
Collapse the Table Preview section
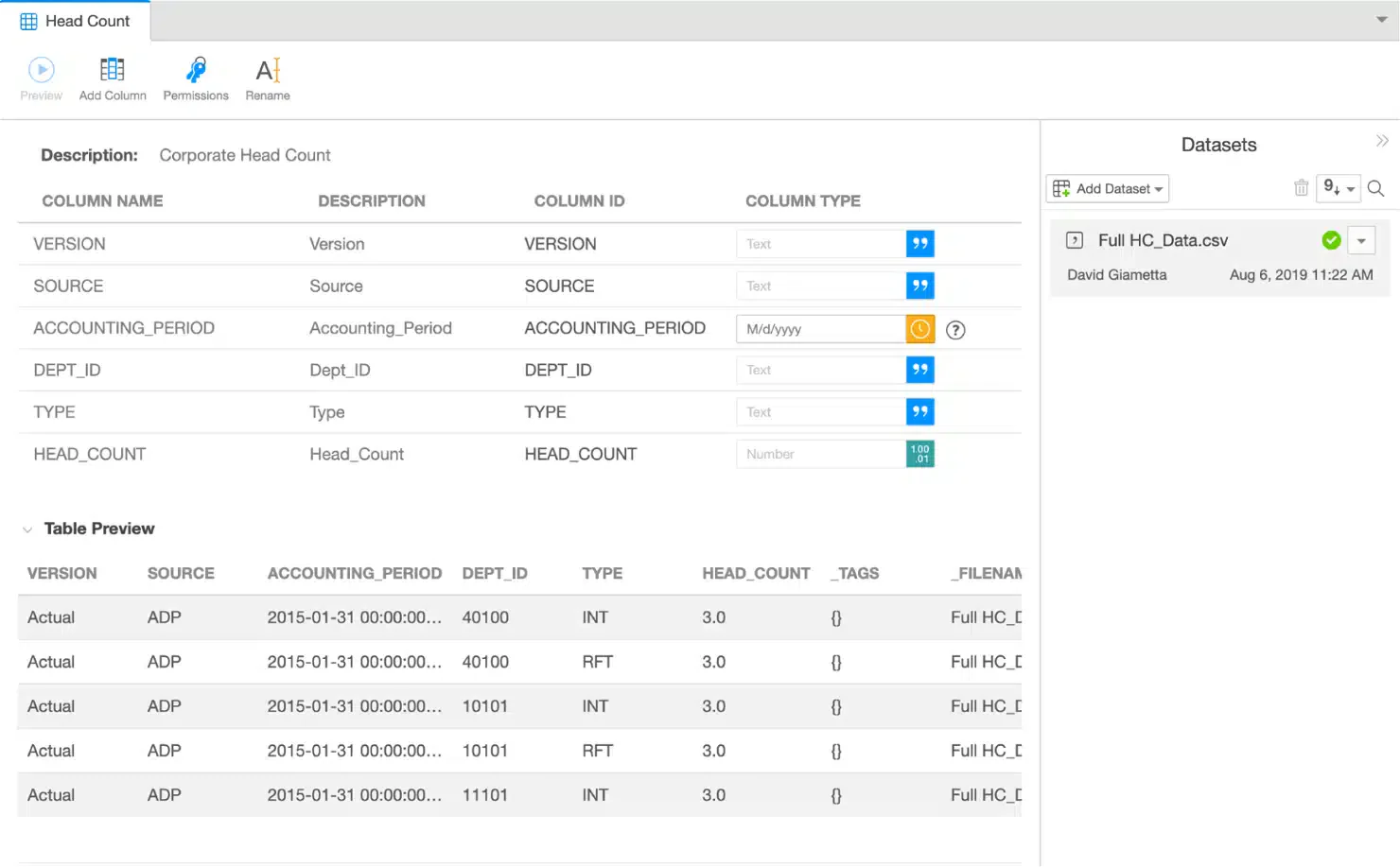[x=27, y=529]
